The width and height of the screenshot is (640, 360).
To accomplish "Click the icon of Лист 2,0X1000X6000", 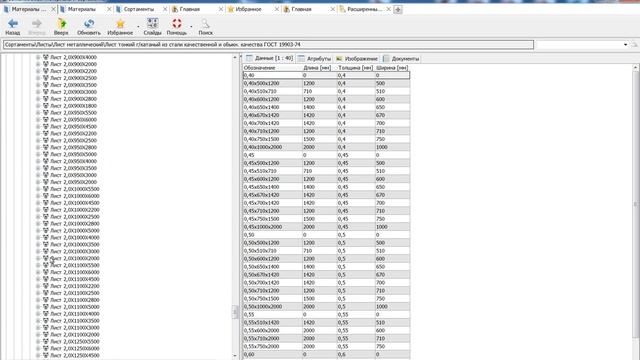I will pos(46,196).
